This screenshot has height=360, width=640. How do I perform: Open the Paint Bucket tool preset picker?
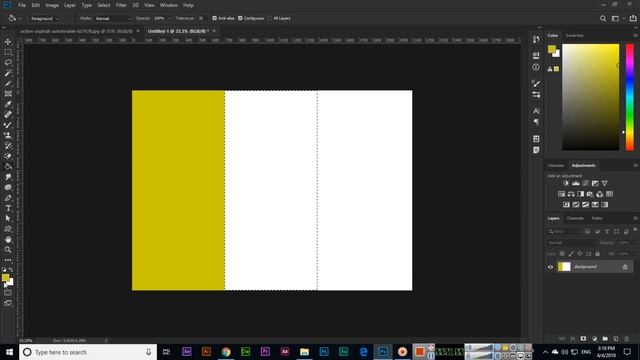click(x=15, y=18)
